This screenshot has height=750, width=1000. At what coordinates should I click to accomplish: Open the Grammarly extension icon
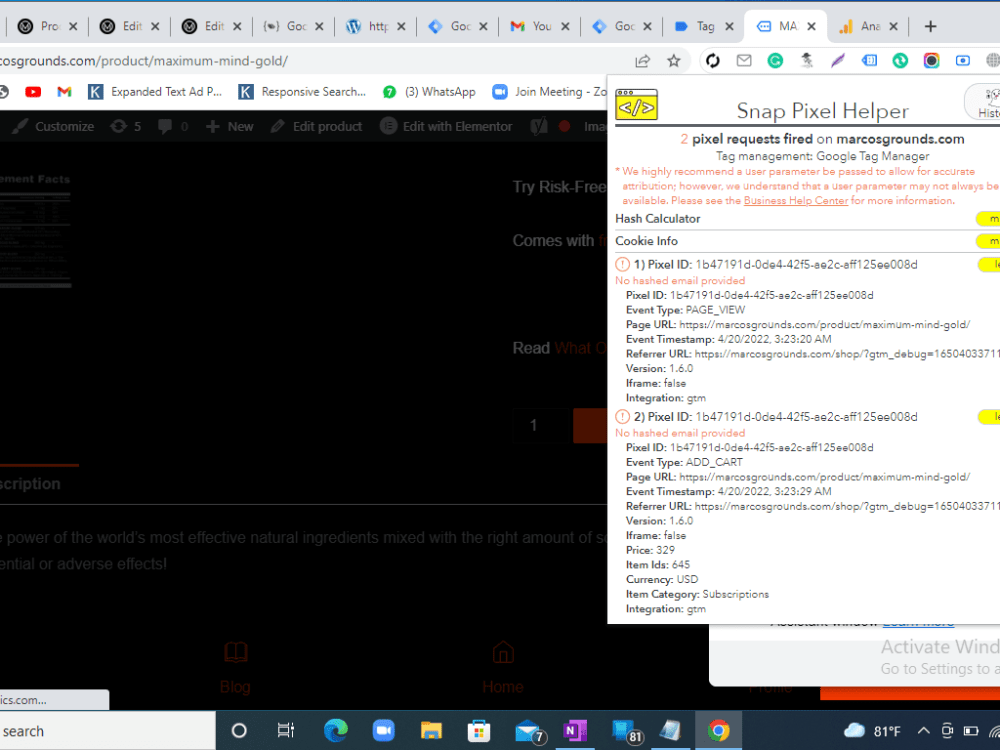775,61
